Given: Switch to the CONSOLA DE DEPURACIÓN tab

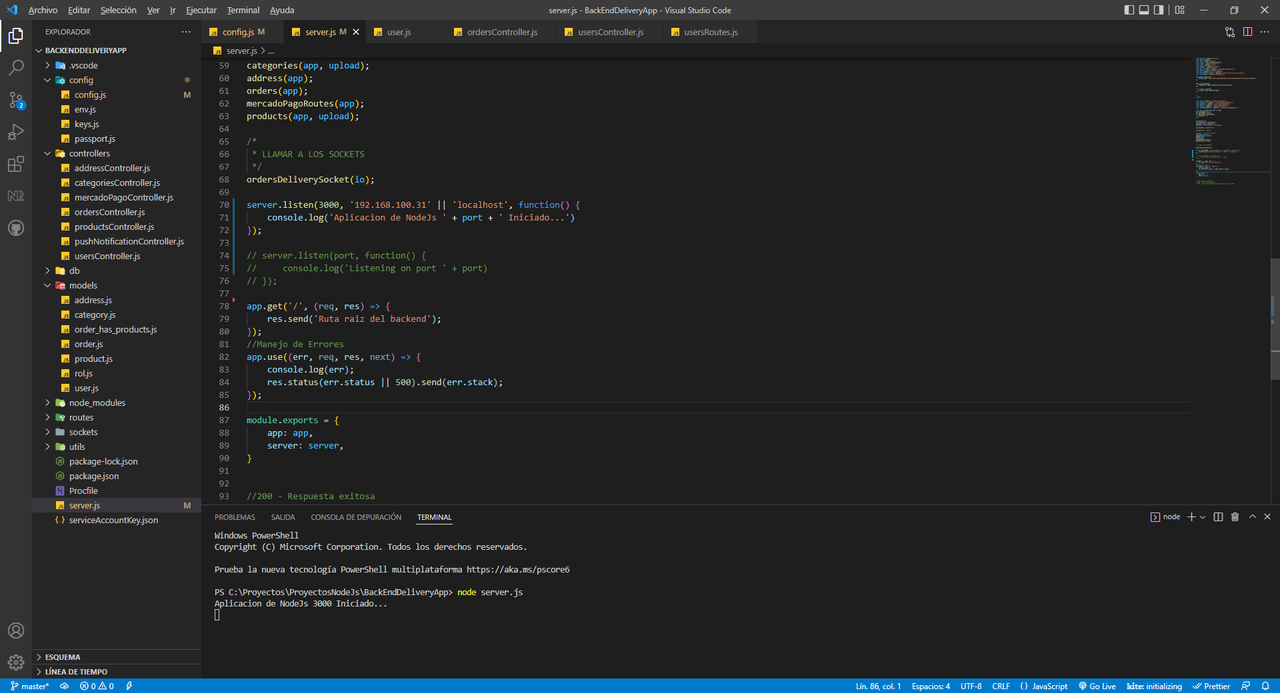Looking at the screenshot, I should coord(356,517).
